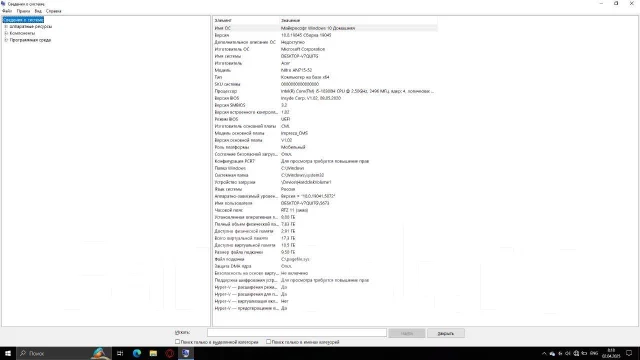The width and height of the screenshot is (640, 360).
Task: Select the 'Часовой пояс' row
Action: point(325,210)
